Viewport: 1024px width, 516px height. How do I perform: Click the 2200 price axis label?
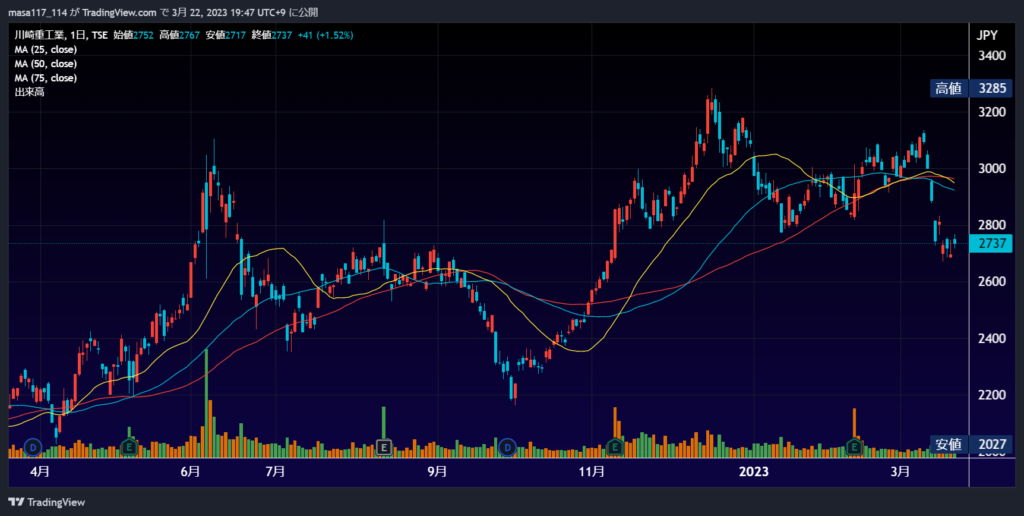click(x=991, y=395)
